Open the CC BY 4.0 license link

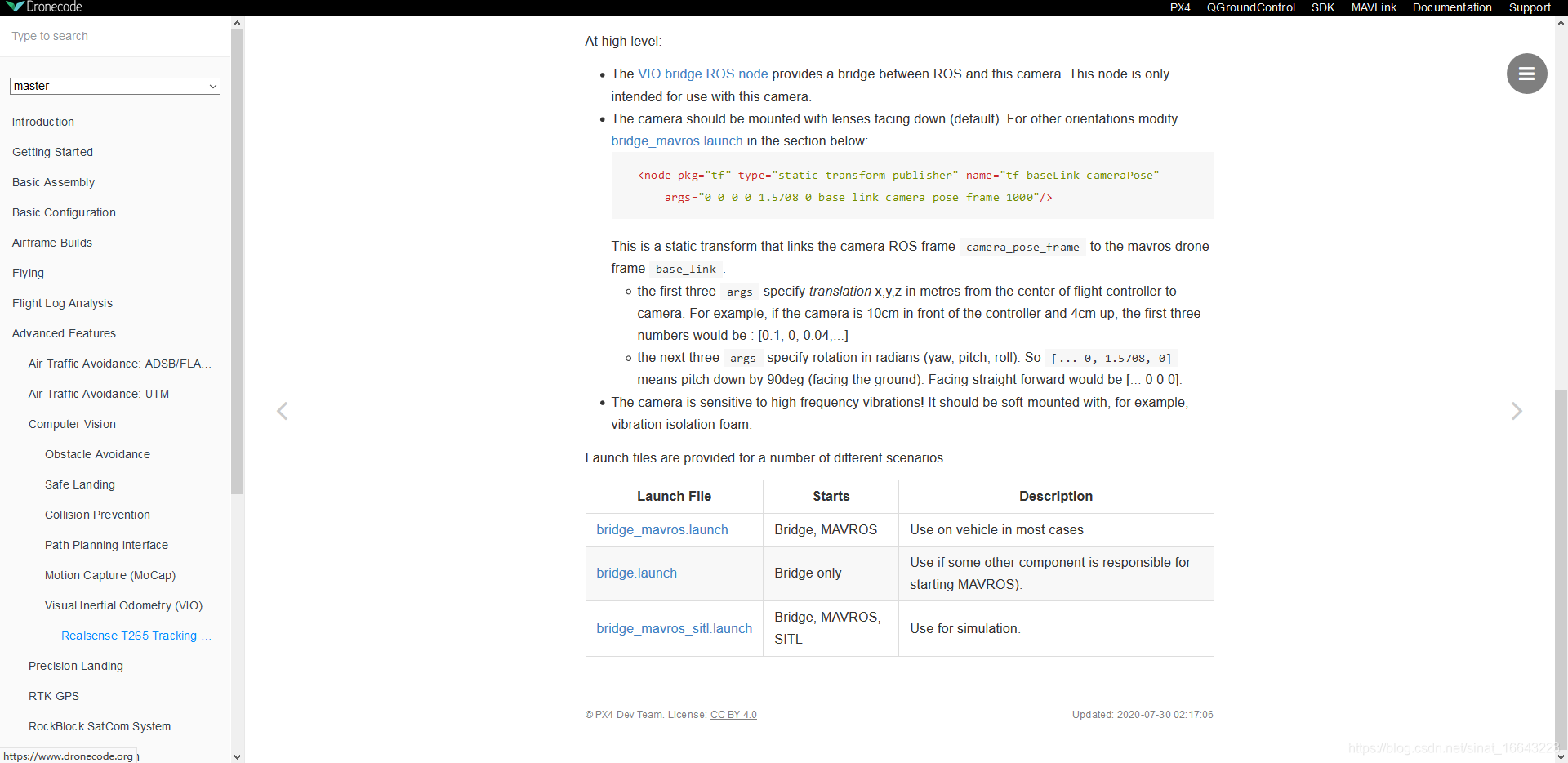(733, 715)
